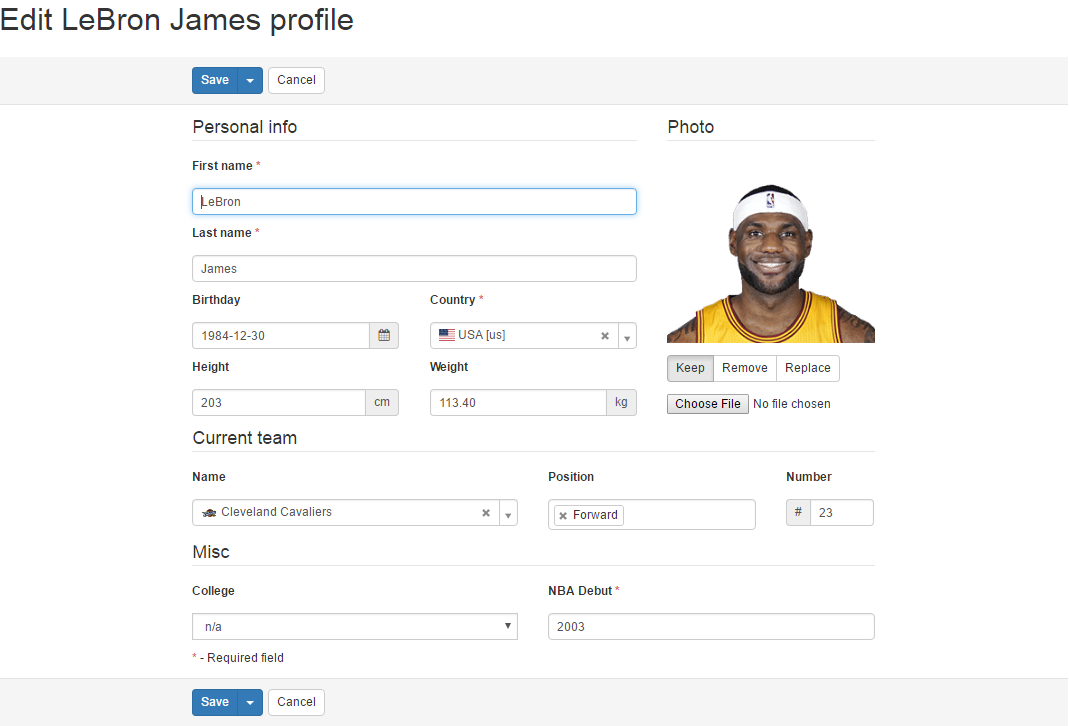The height and width of the screenshot is (726, 1069).
Task: Select the Remove photo option
Action: 745,368
